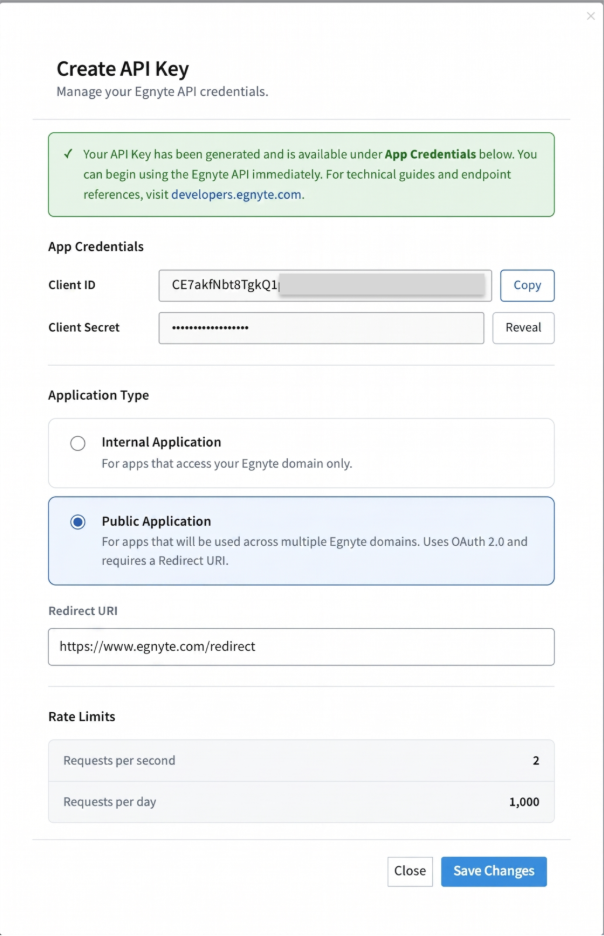Click the Requests per second value '2'

click(536, 760)
